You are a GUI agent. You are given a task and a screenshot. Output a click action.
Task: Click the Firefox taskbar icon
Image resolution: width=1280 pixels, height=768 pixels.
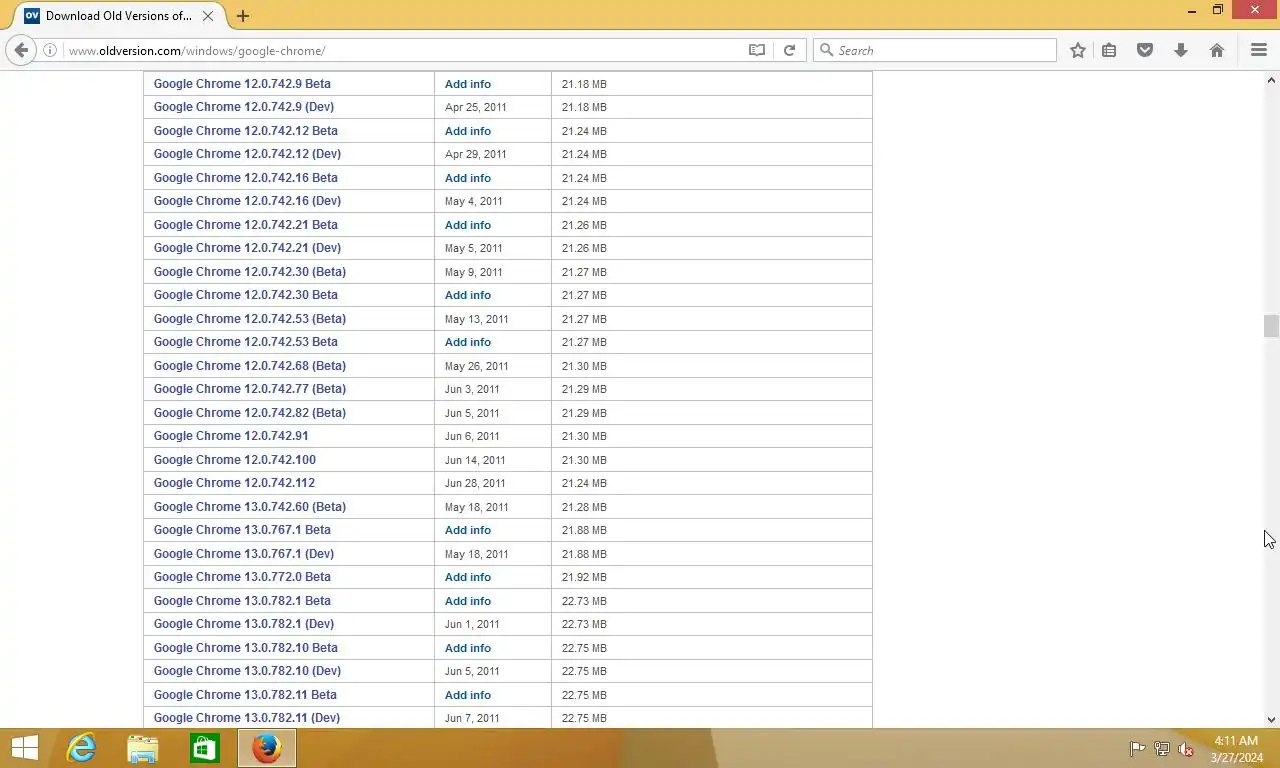(267, 748)
